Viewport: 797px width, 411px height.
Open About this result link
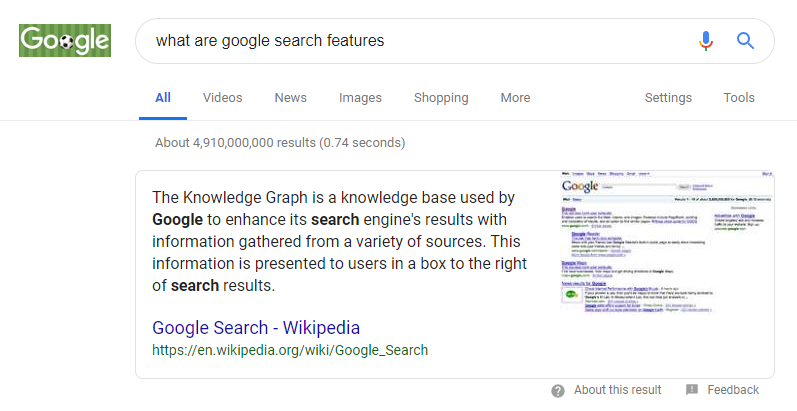tap(618, 390)
